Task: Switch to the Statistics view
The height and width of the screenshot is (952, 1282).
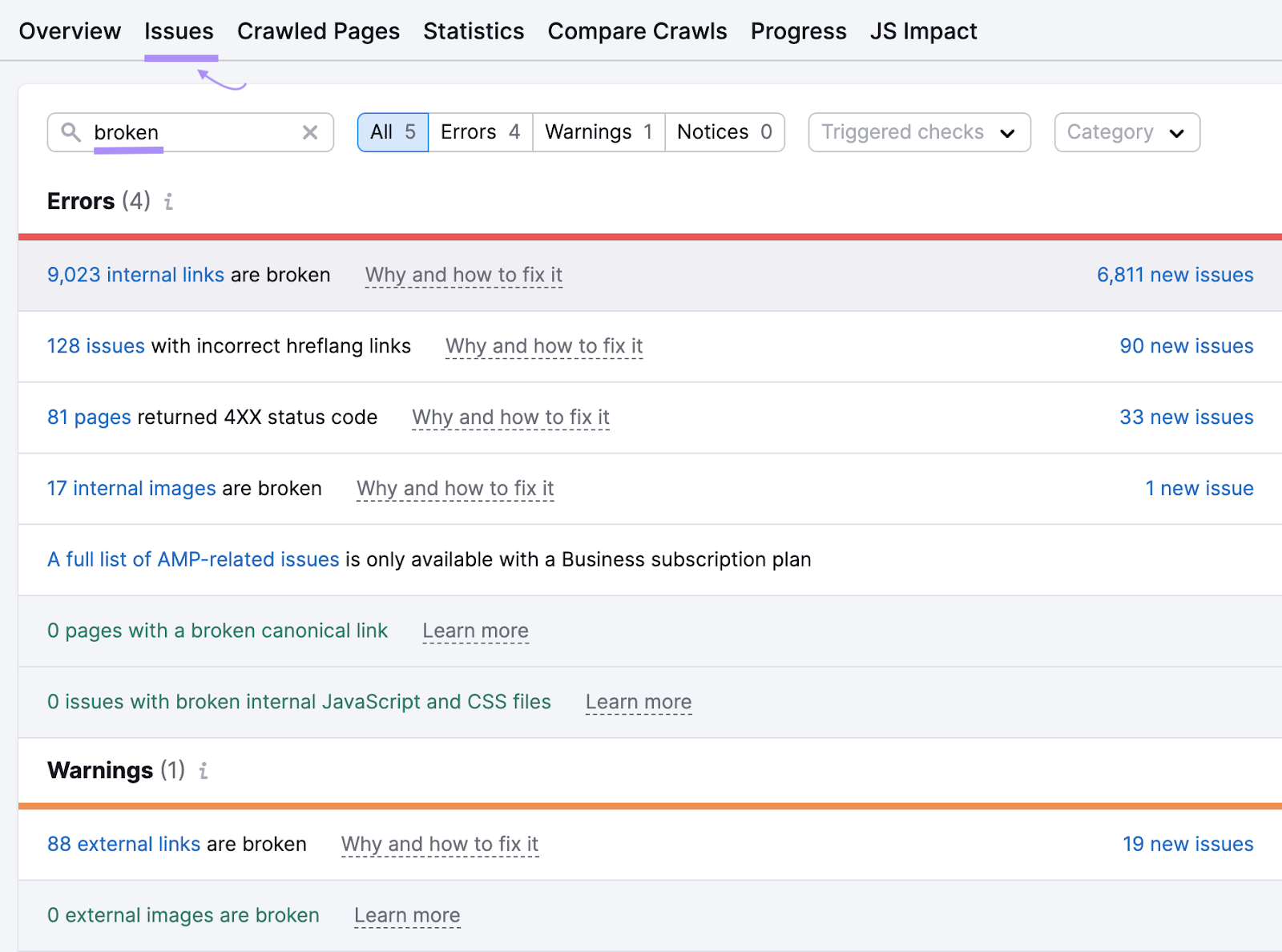Action: point(474,31)
